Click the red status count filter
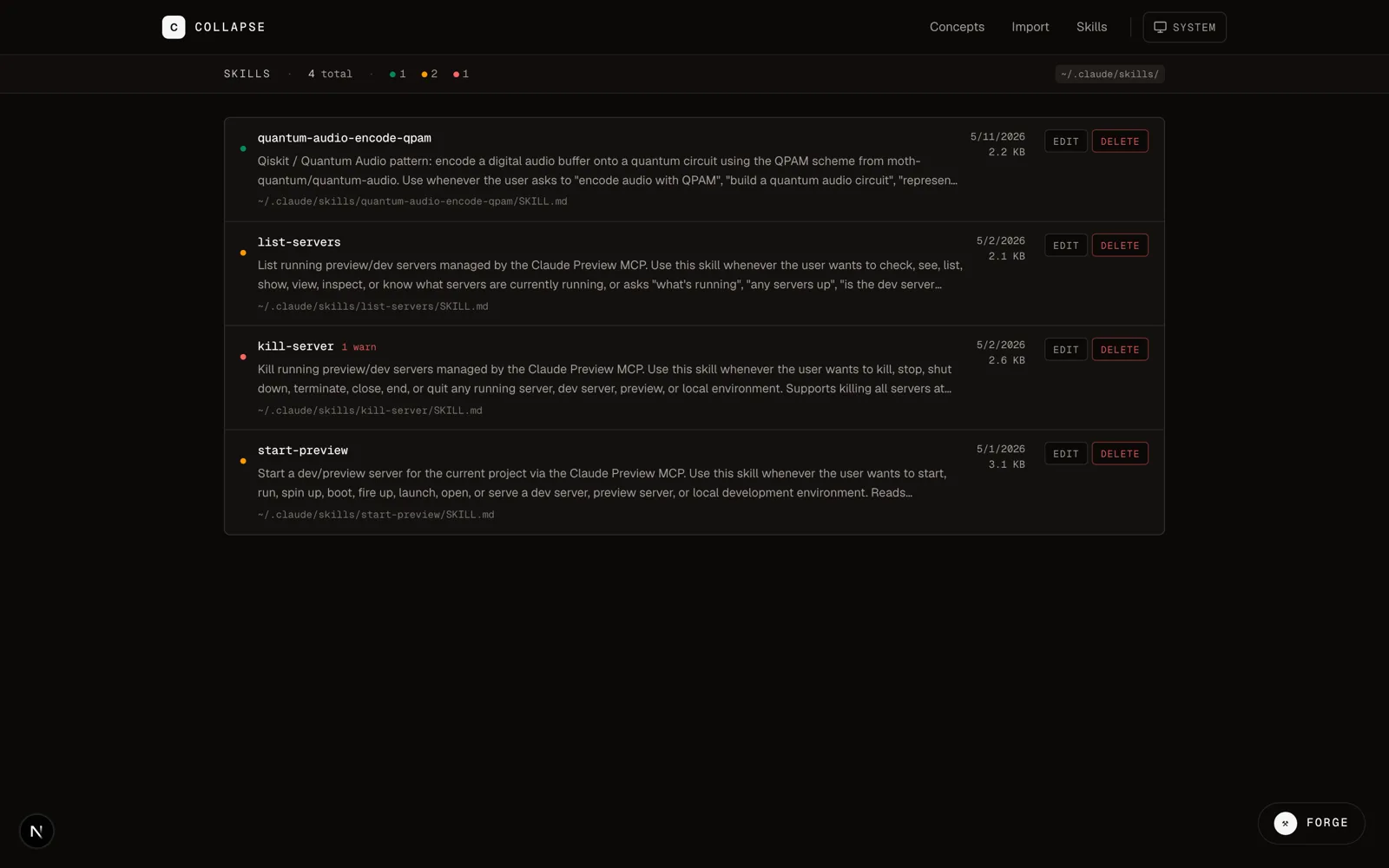The image size is (1389, 868). (x=461, y=74)
